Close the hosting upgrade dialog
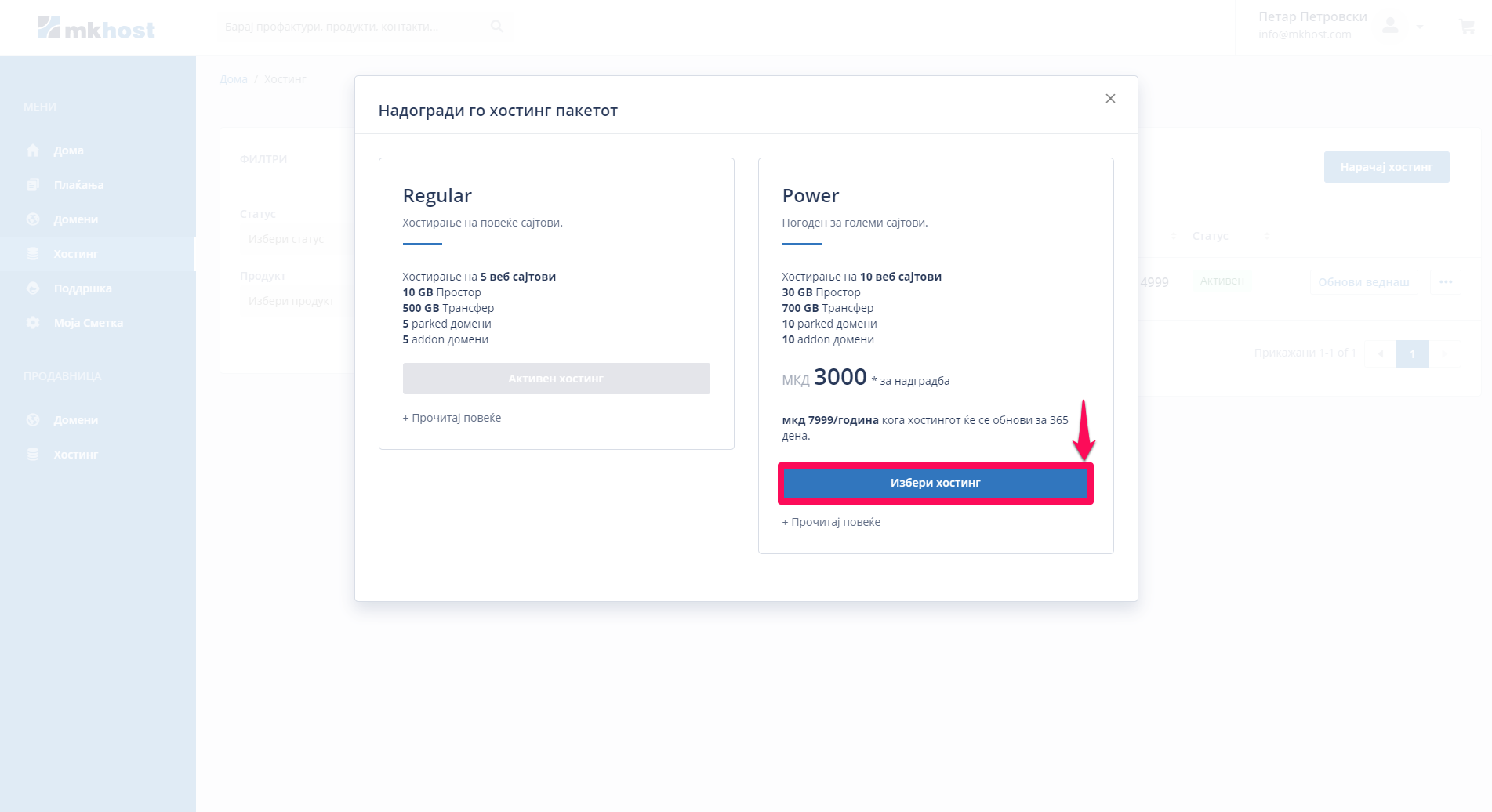Image resolution: width=1492 pixels, height=812 pixels. point(1110,99)
